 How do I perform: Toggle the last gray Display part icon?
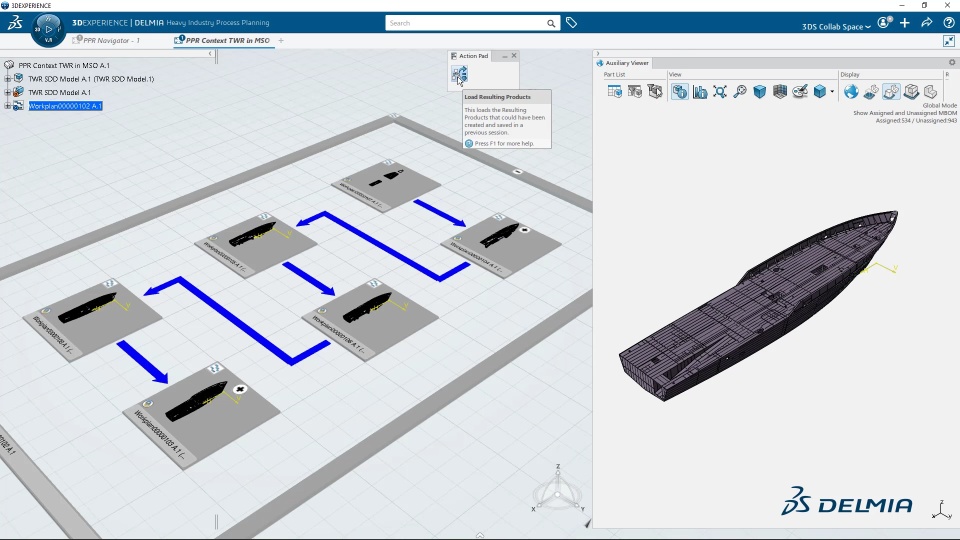pyautogui.click(x=931, y=91)
